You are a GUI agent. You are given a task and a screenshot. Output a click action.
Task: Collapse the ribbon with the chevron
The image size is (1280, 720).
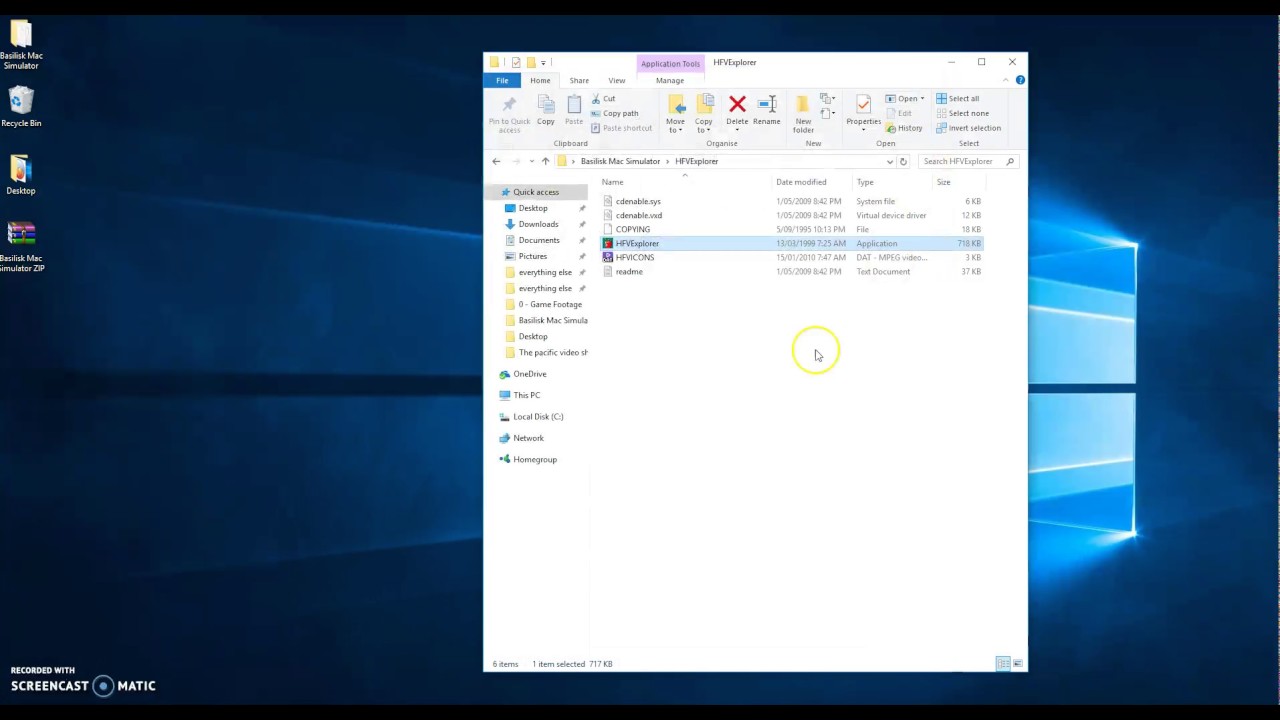tap(1008, 80)
